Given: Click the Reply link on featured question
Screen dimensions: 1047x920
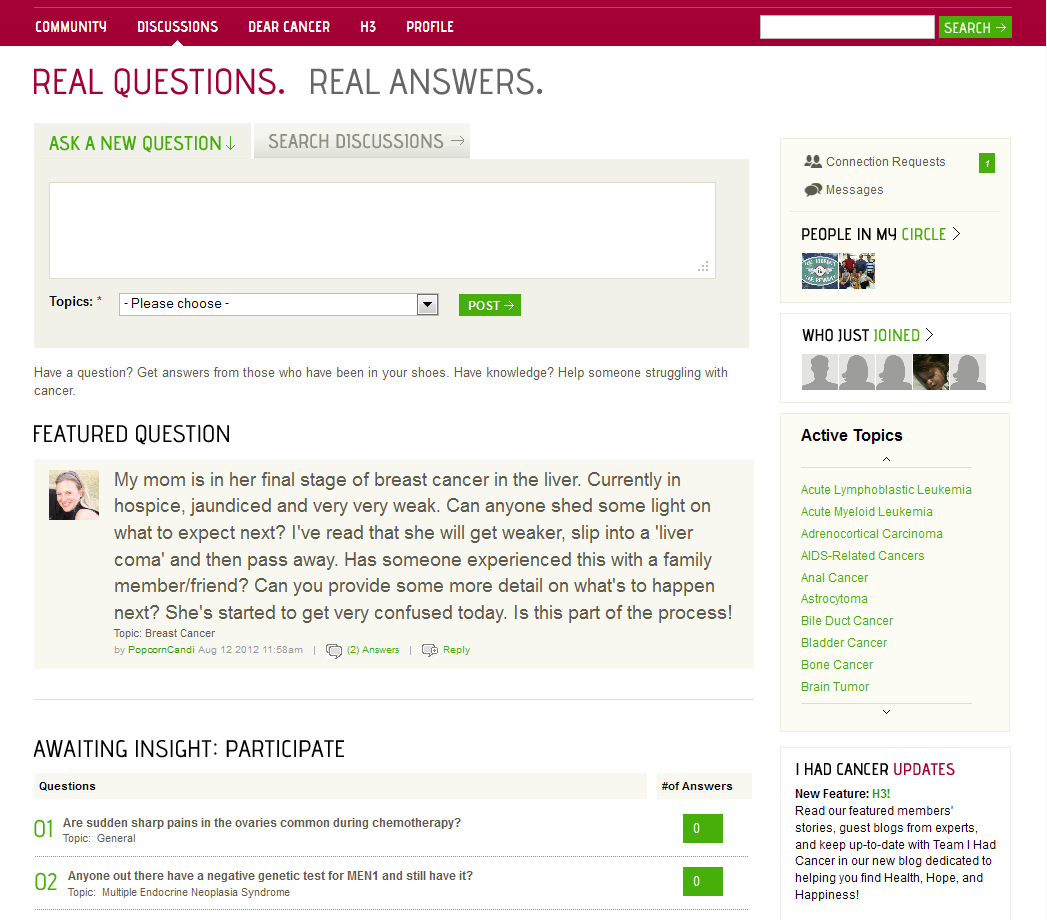Looking at the screenshot, I should 456,650.
